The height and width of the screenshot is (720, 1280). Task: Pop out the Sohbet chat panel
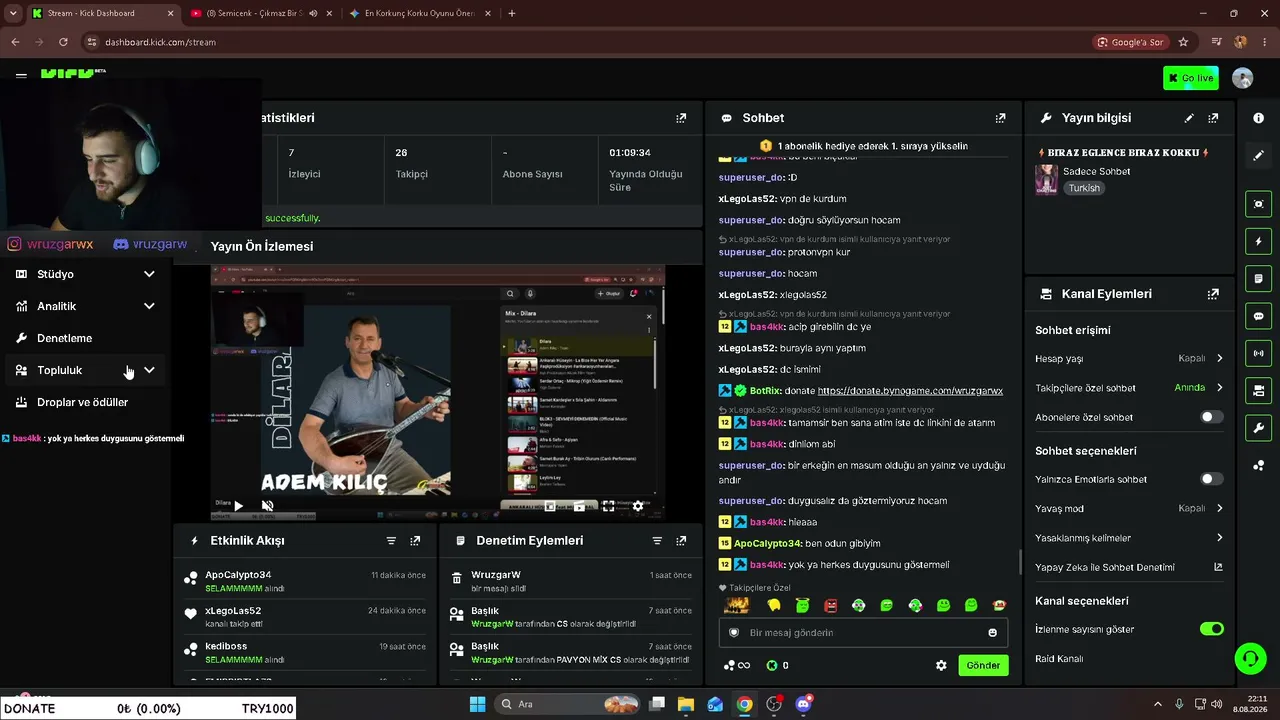click(1000, 118)
